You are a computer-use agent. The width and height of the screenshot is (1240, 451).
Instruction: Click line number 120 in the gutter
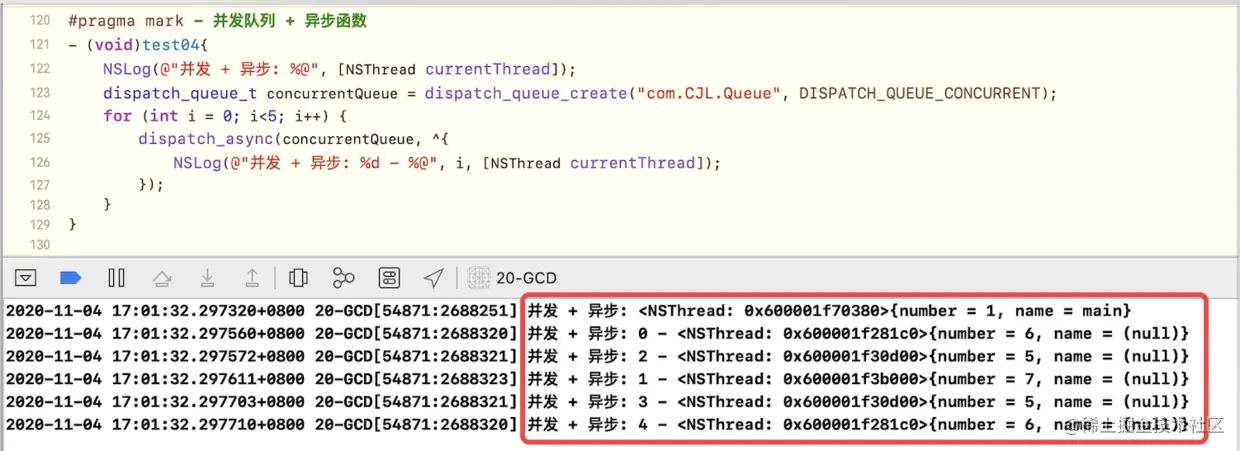pyautogui.click(x=39, y=21)
